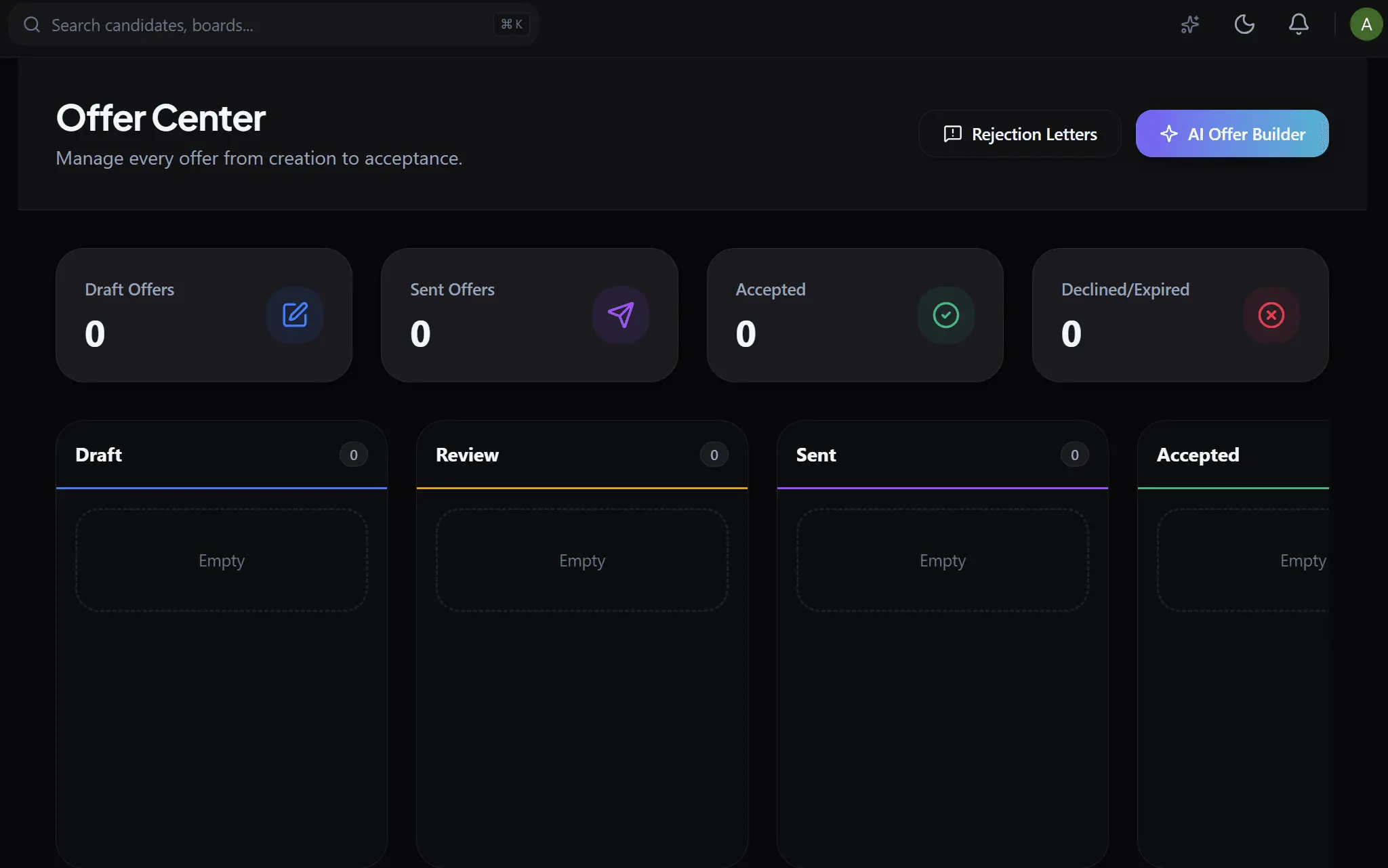
Task: Click the Rejection Letters message icon
Action: coord(953,133)
